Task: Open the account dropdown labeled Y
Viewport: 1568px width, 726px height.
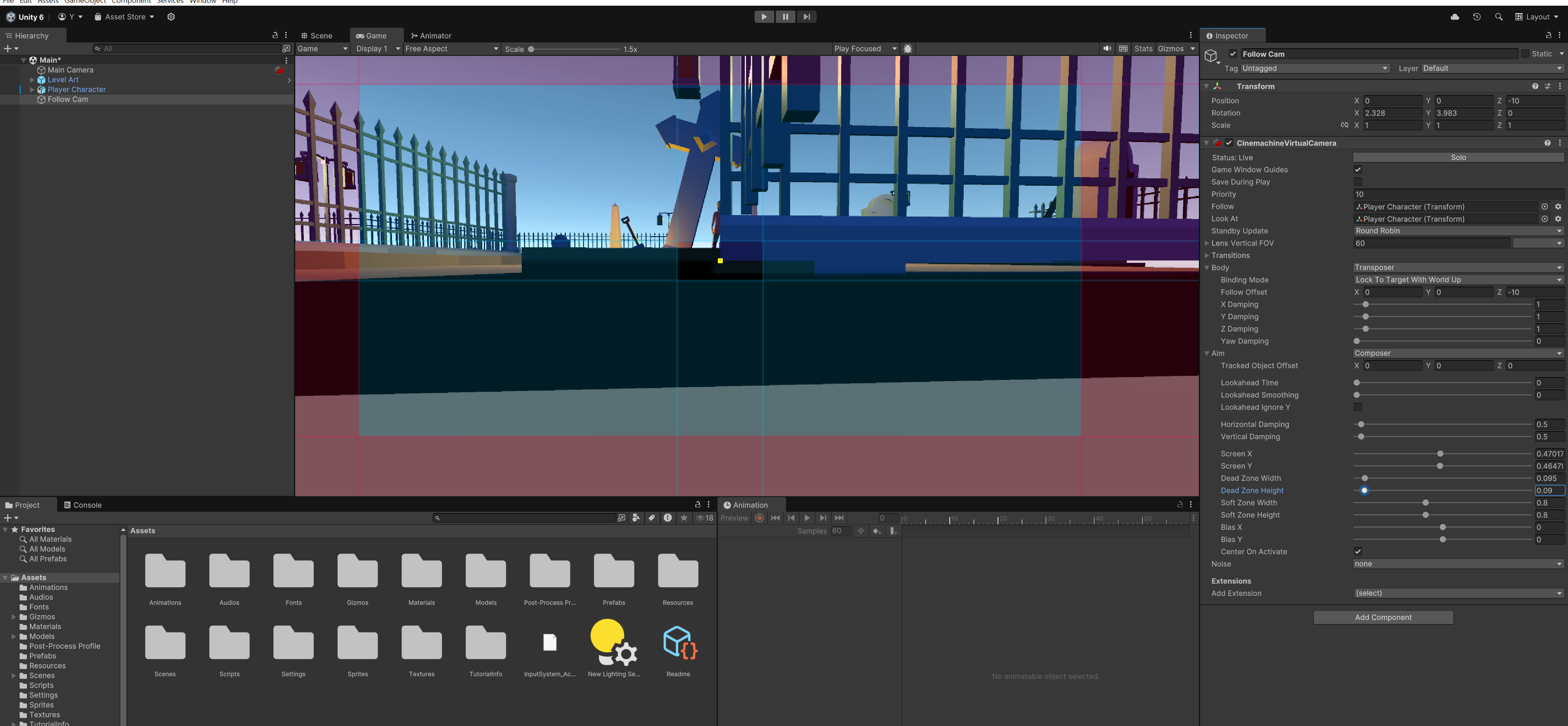Action: (x=71, y=16)
